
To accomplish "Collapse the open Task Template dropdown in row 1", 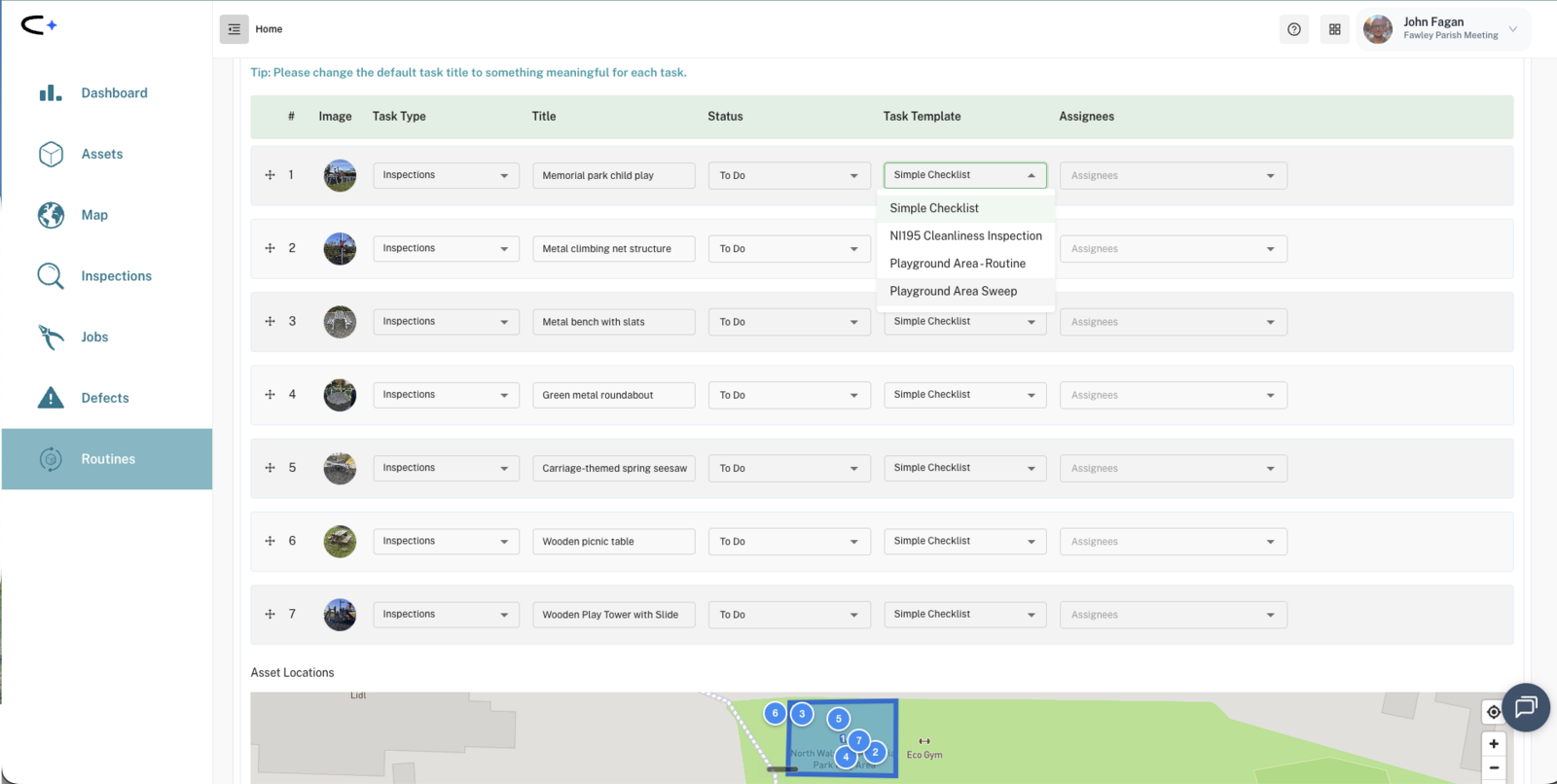I will (x=1032, y=175).
